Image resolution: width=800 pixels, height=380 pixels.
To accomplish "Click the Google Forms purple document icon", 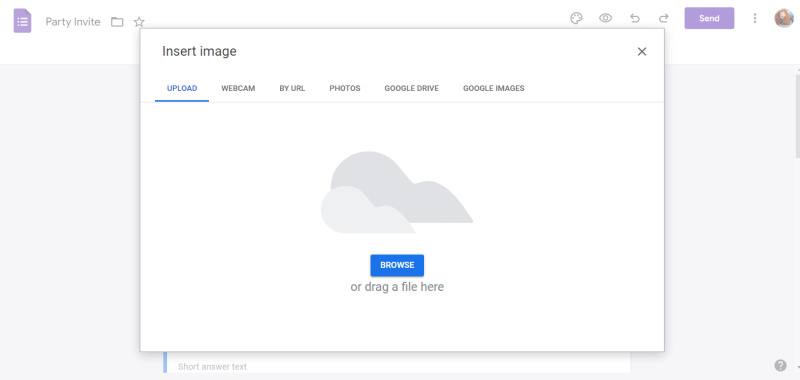I will (x=22, y=21).
